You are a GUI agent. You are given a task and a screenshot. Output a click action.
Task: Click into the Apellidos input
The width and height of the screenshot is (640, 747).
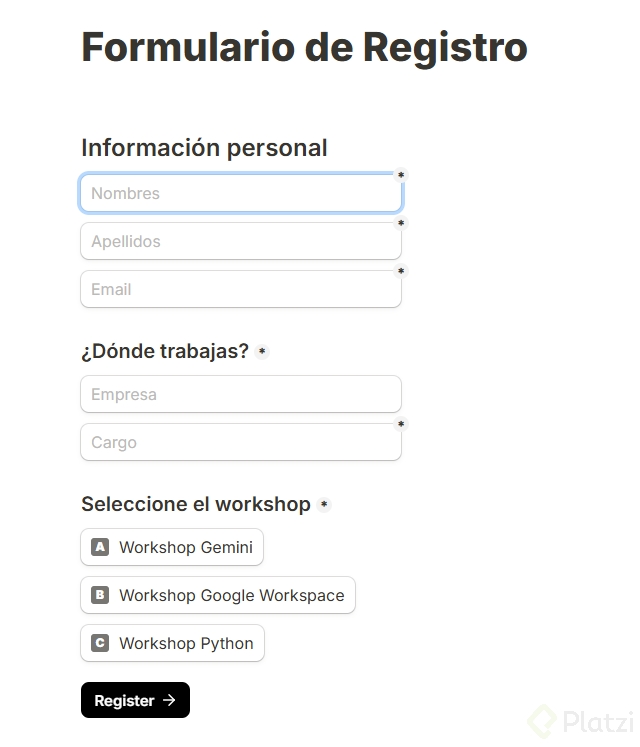[240, 241]
